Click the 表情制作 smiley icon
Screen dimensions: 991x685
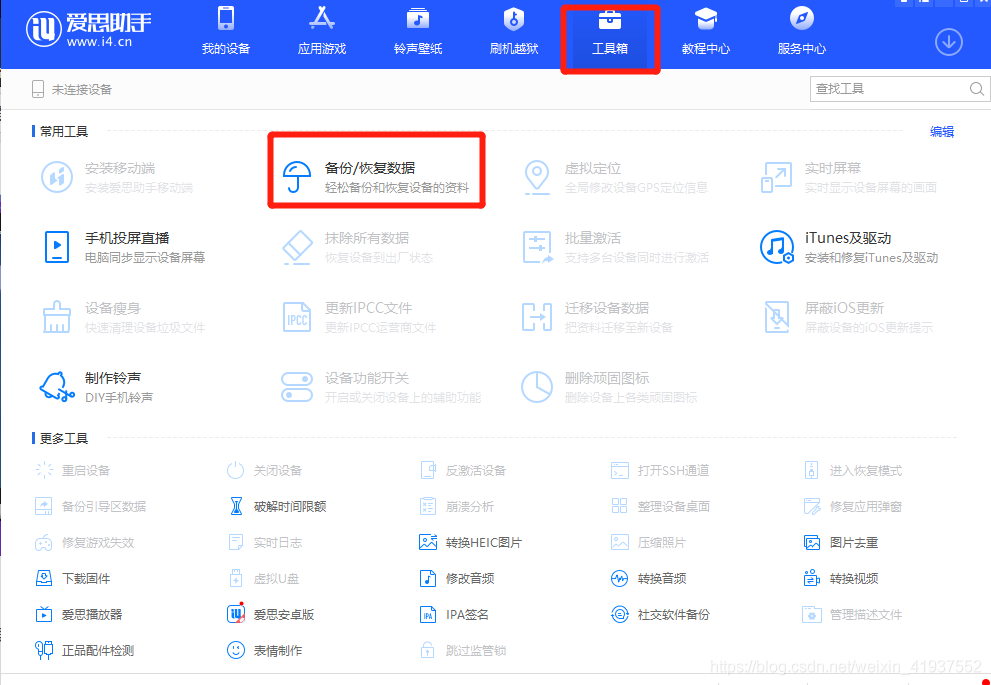[x=236, y=650]
